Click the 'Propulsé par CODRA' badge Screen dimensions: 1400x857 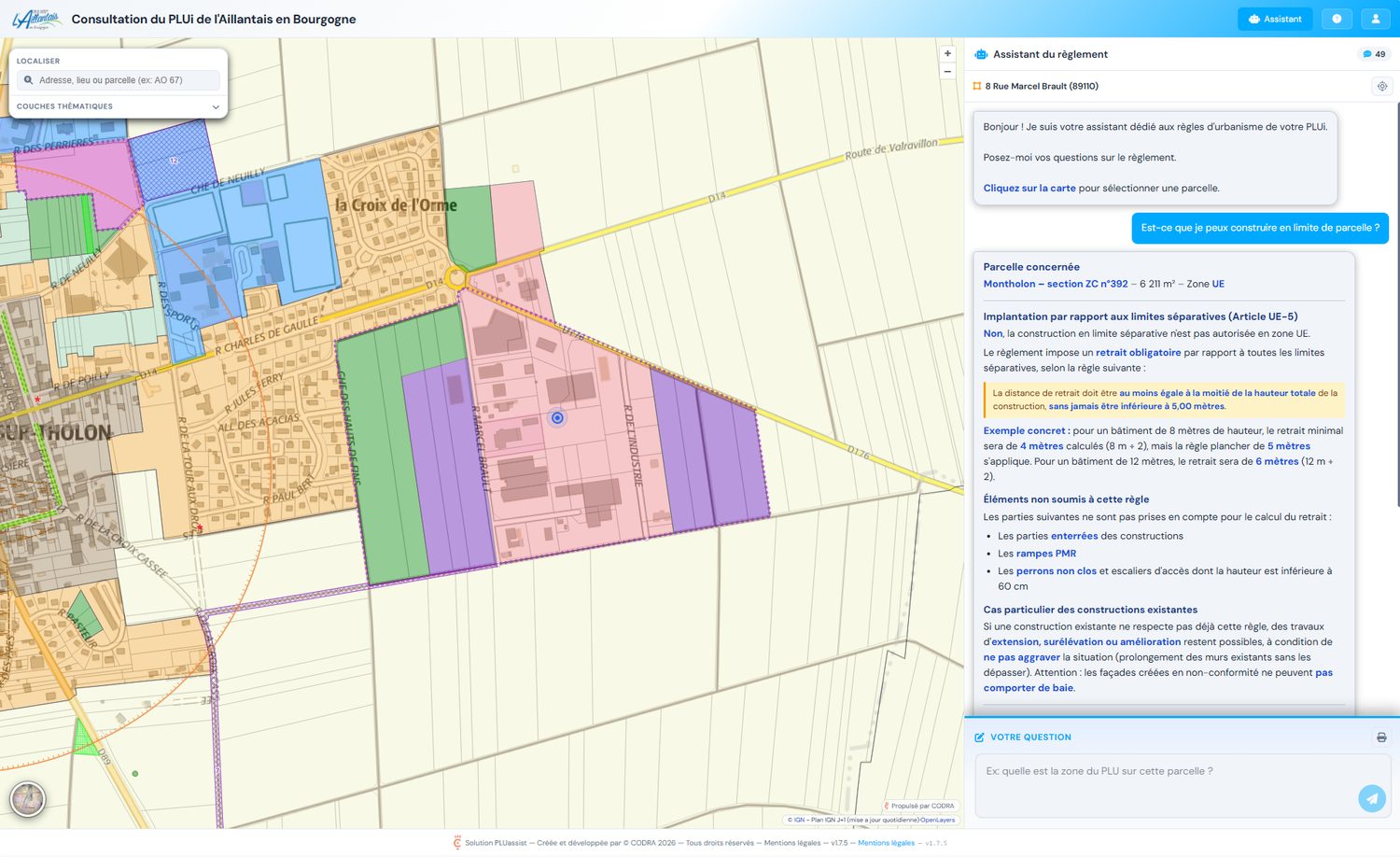[919, 806]
